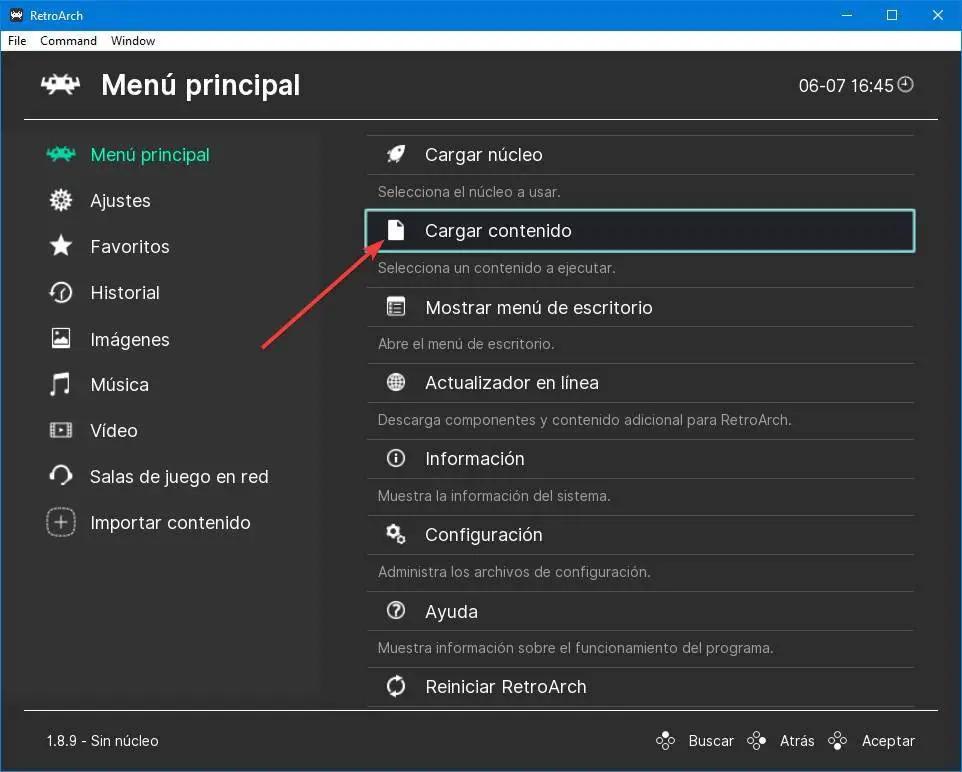Click the 'Menú principal' header title
962x772 pixels.
201,85
